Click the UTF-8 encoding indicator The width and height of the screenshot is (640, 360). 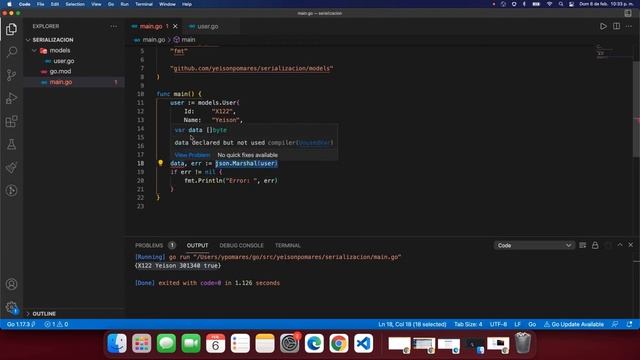pos(498,324)
